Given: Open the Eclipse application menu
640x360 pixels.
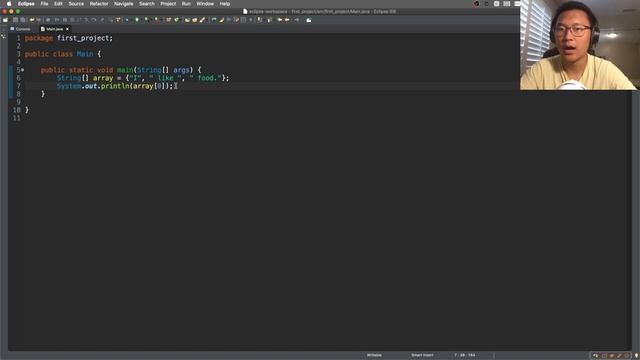Looking at the screenshot, I should (x=26, y=4).
